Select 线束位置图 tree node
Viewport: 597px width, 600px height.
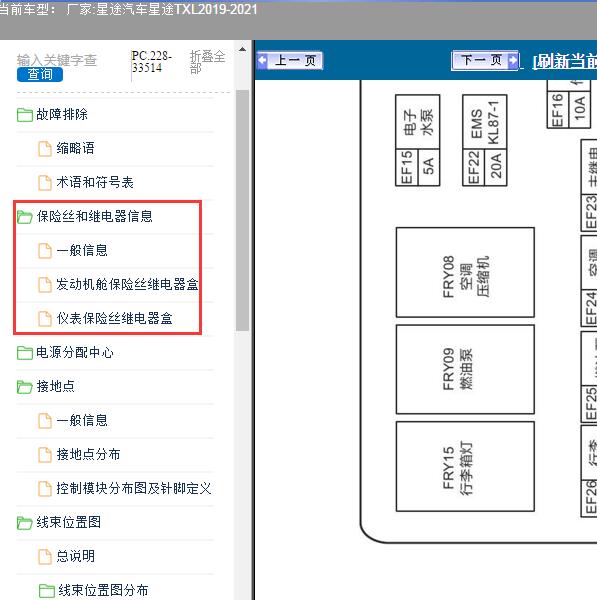pos(69,522)
